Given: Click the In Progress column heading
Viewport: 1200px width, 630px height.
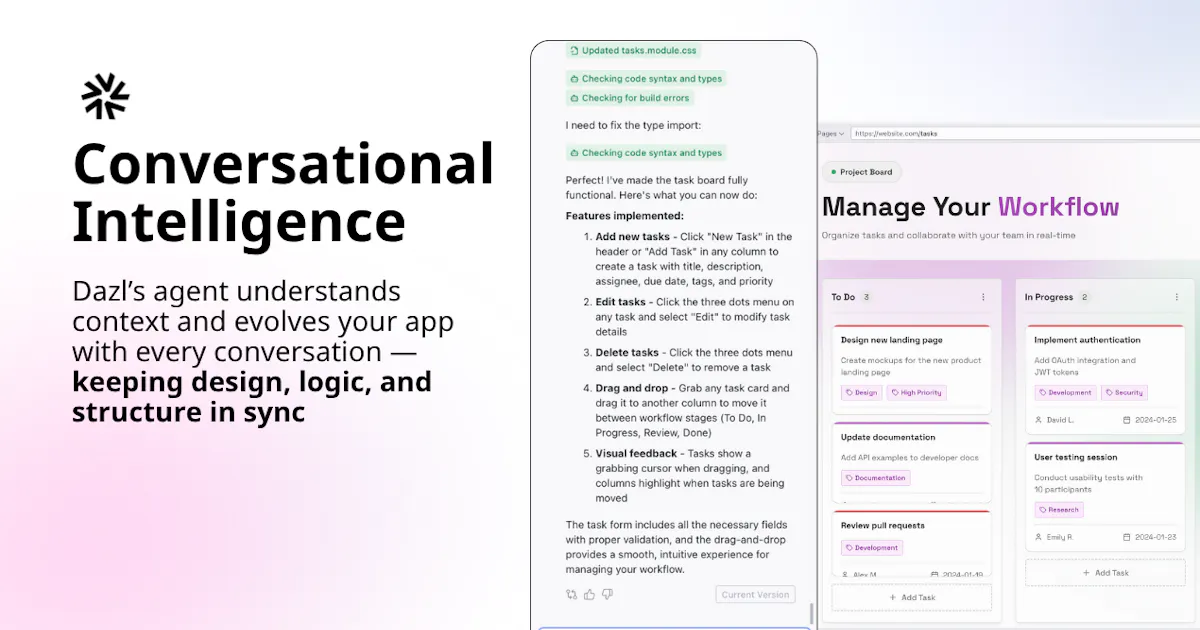Looking at the screenshot, I should click(x=1048, y=297).
